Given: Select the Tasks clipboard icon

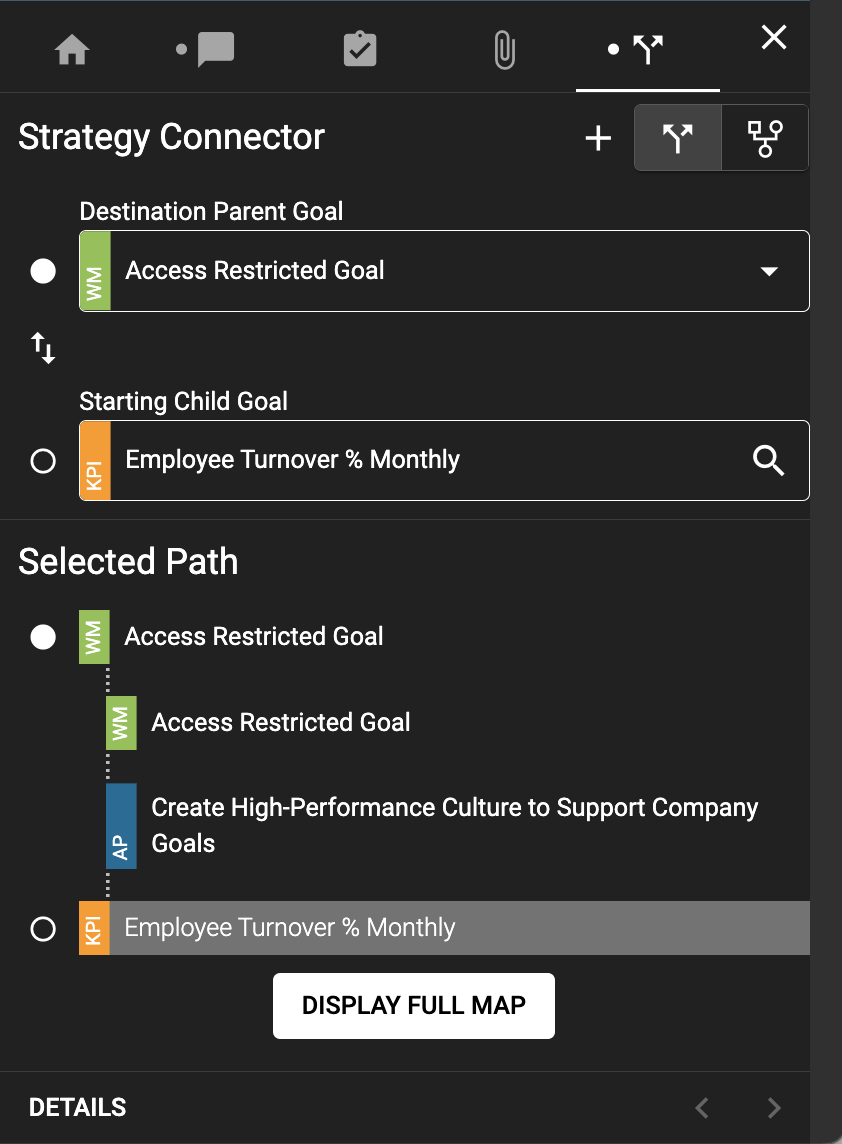Looking at the screenshot, I should 360,46.
